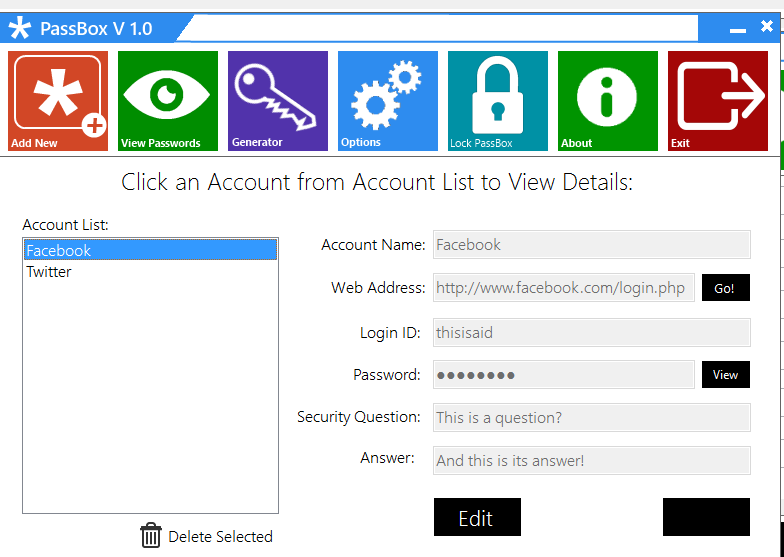Screen dimensions: 784x557
Task: Open the password Generator tile
Action: 278,101
